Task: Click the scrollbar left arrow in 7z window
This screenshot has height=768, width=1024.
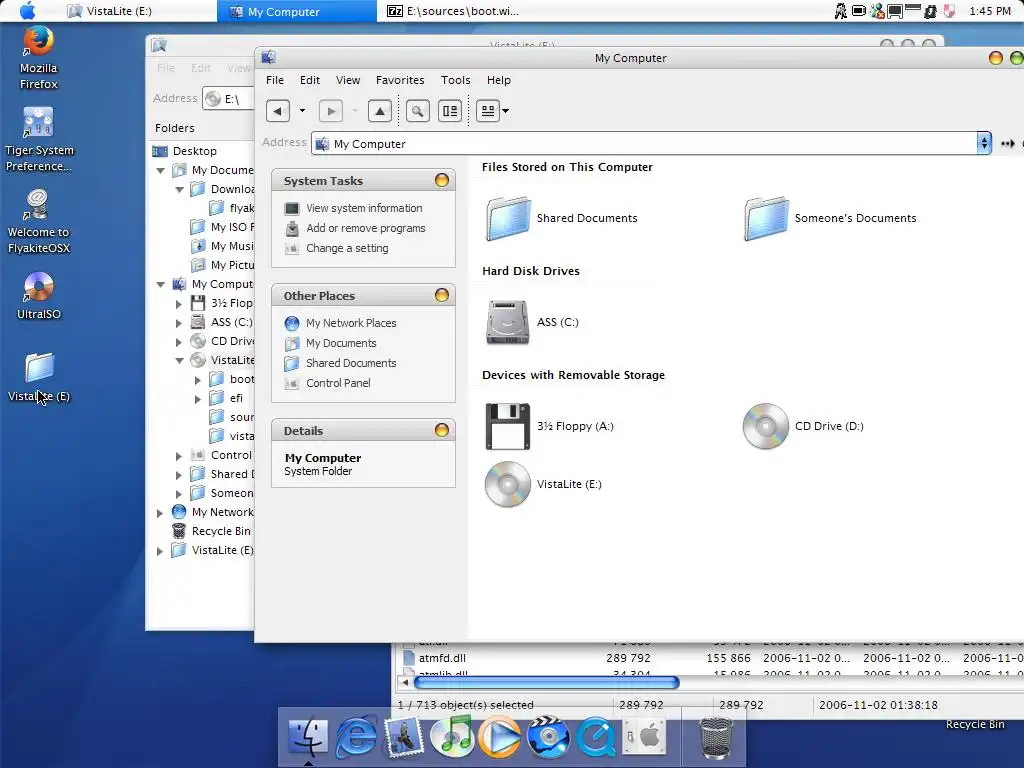Action: click(405, 682)
